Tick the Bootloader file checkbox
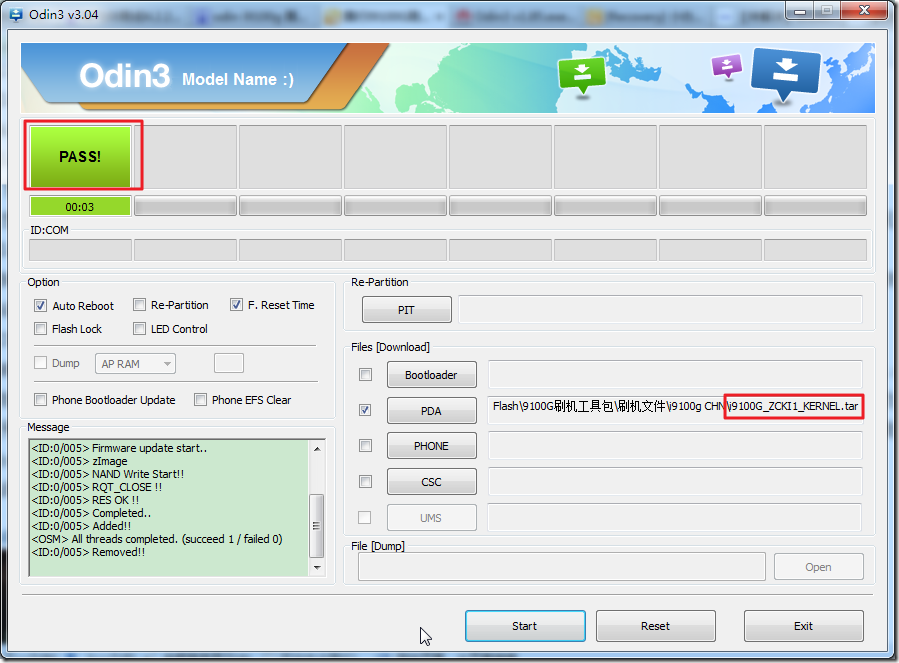Screen dimensions: 899x663 pos(365,375)
